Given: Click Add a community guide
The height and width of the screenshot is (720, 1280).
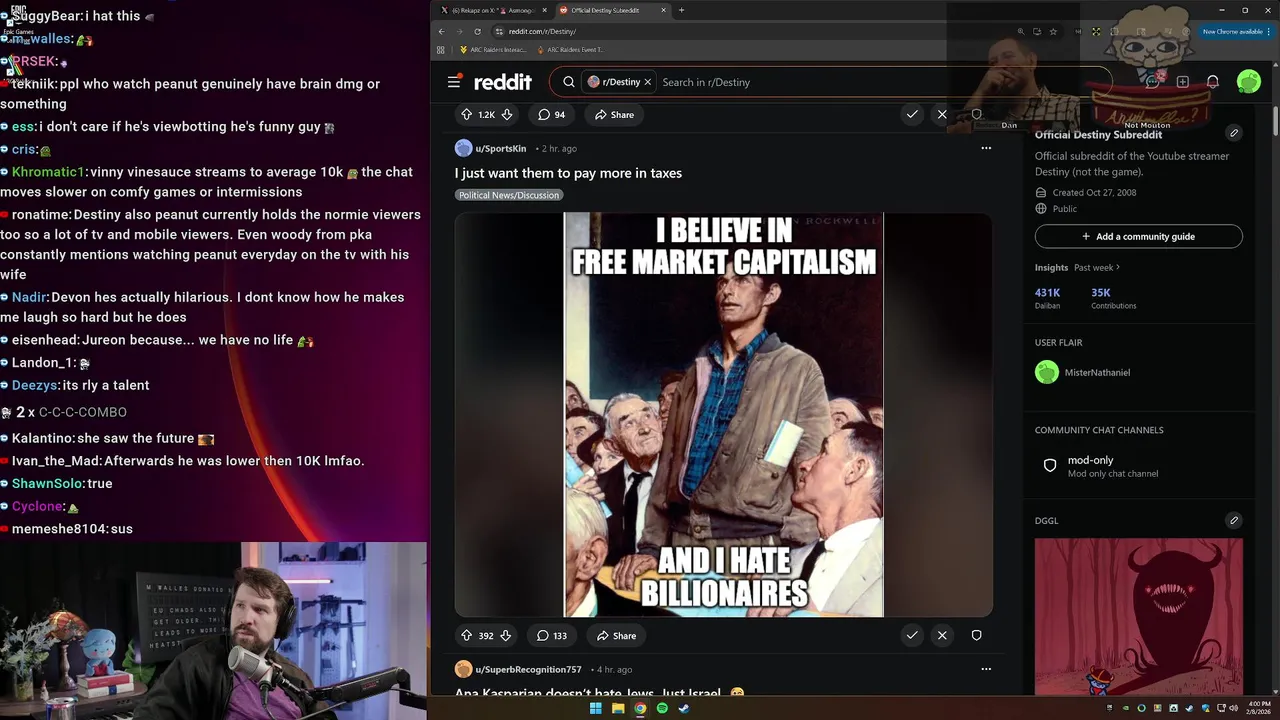Looking at the screenshot, I should click(1139, 236).
